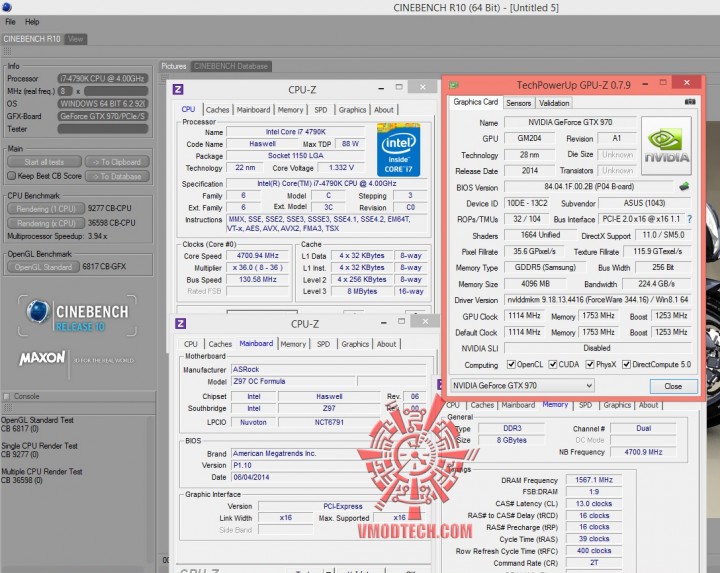Click the Intel Core i7 logo in CPU-Z
The height and width of the screenshot is (573, 720).
(x=398, y=149)
